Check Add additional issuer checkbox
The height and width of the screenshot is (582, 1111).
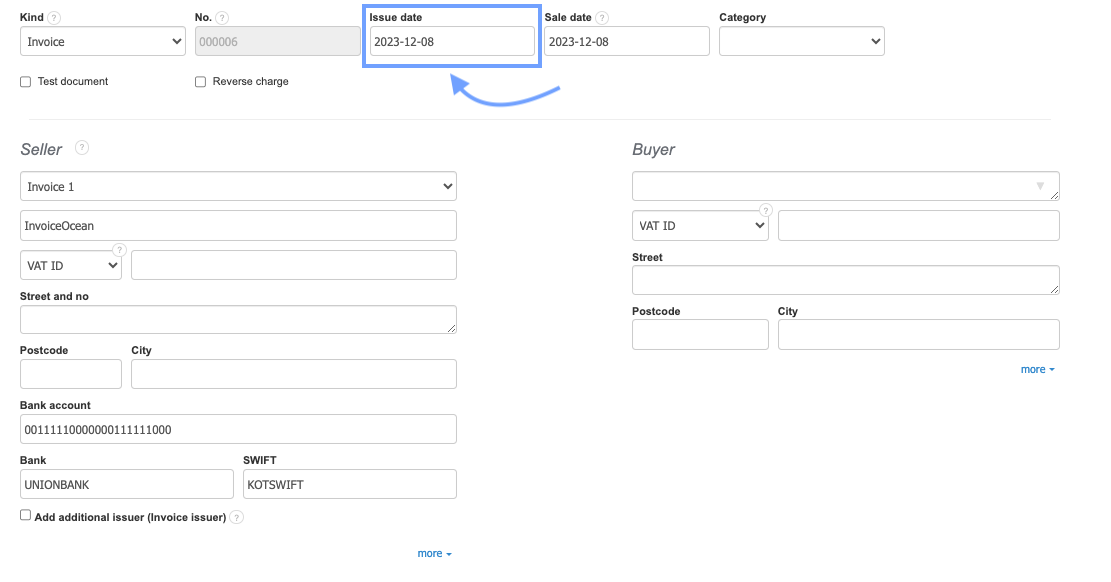tap(26, 516)
